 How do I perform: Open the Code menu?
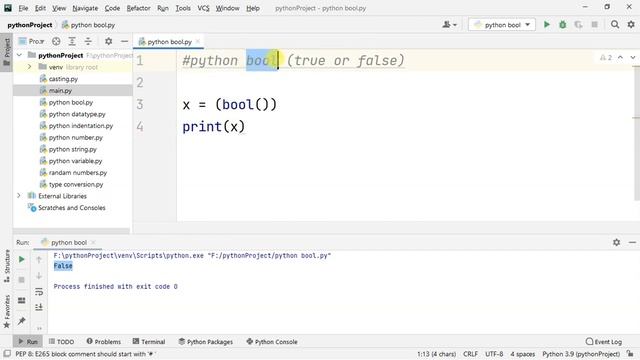[x=112, y=8]
